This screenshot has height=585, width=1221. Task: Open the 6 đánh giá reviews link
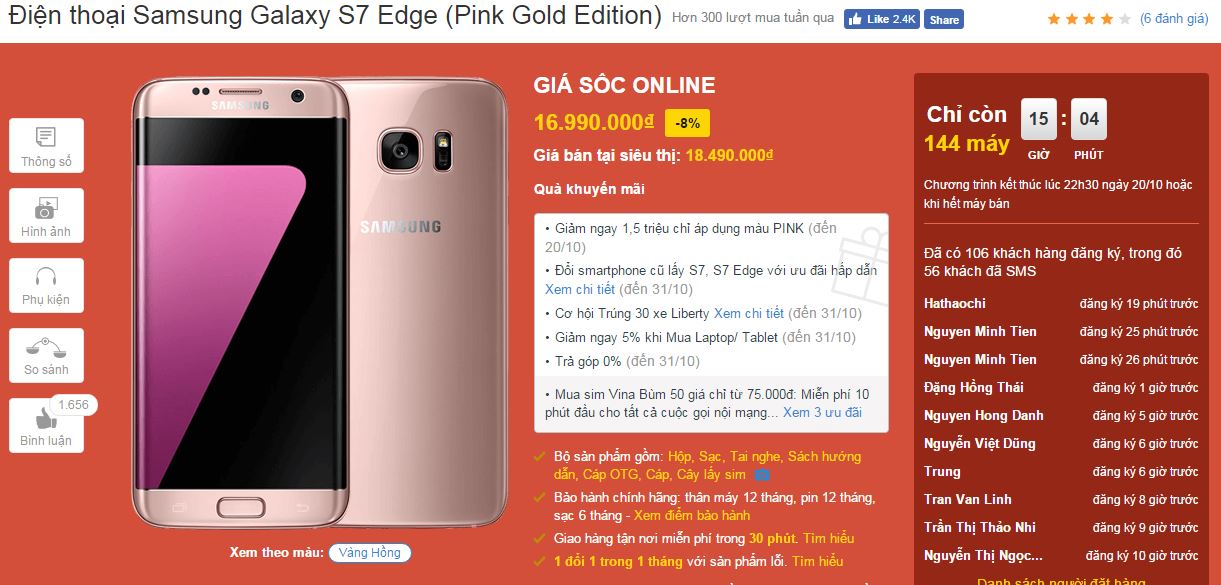[1174, 19]
